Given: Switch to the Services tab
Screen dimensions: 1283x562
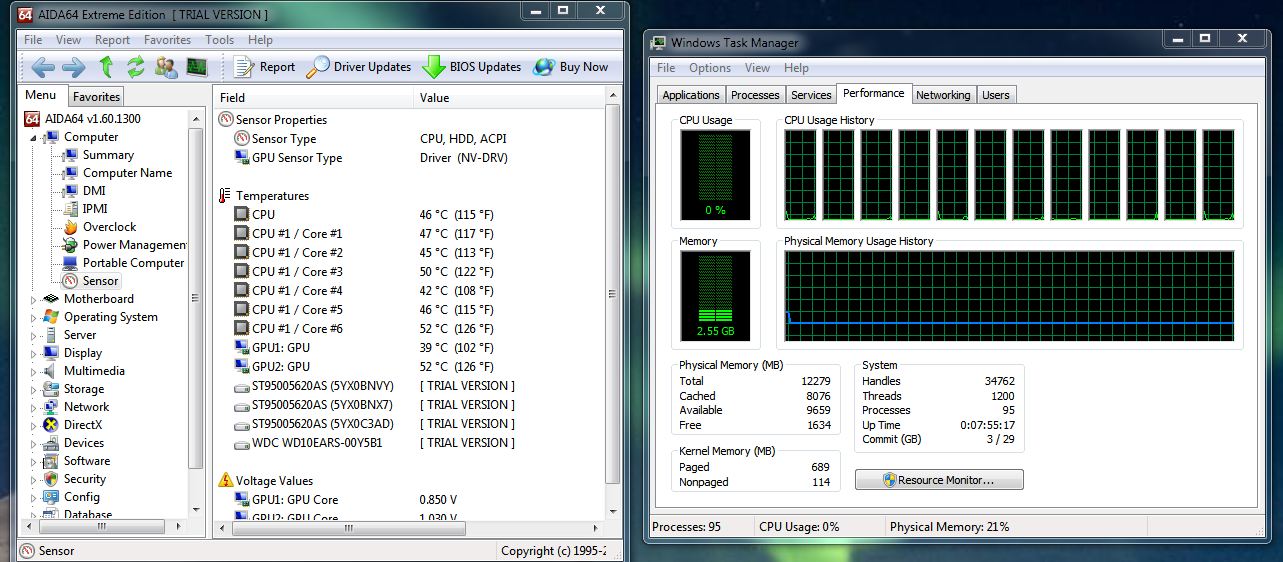Looking at the screenshot, I should click(x=811, y=95).
